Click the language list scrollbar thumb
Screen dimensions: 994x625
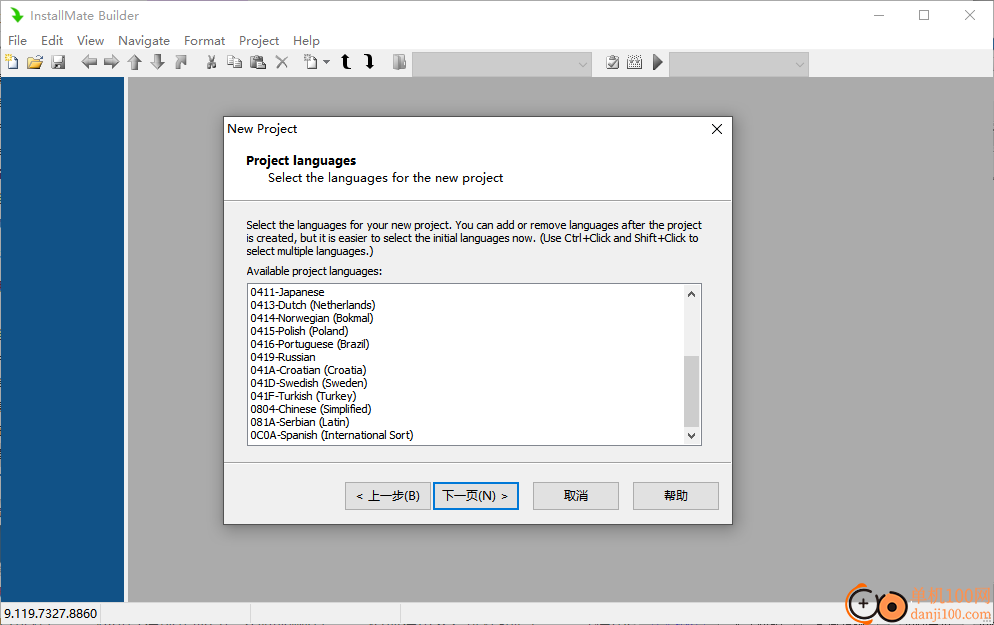pyautogui.click(x=692, y=391)
